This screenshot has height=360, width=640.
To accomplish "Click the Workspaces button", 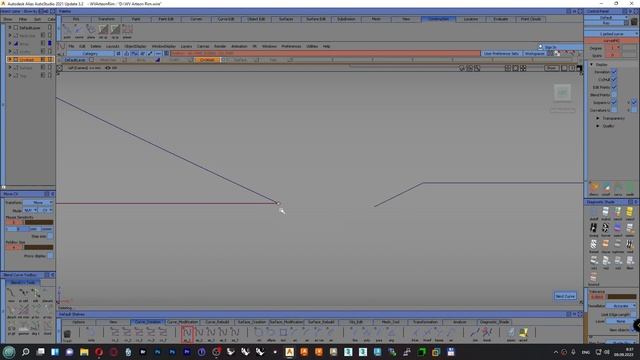I will pyautogui.click(x=534, y=53).
